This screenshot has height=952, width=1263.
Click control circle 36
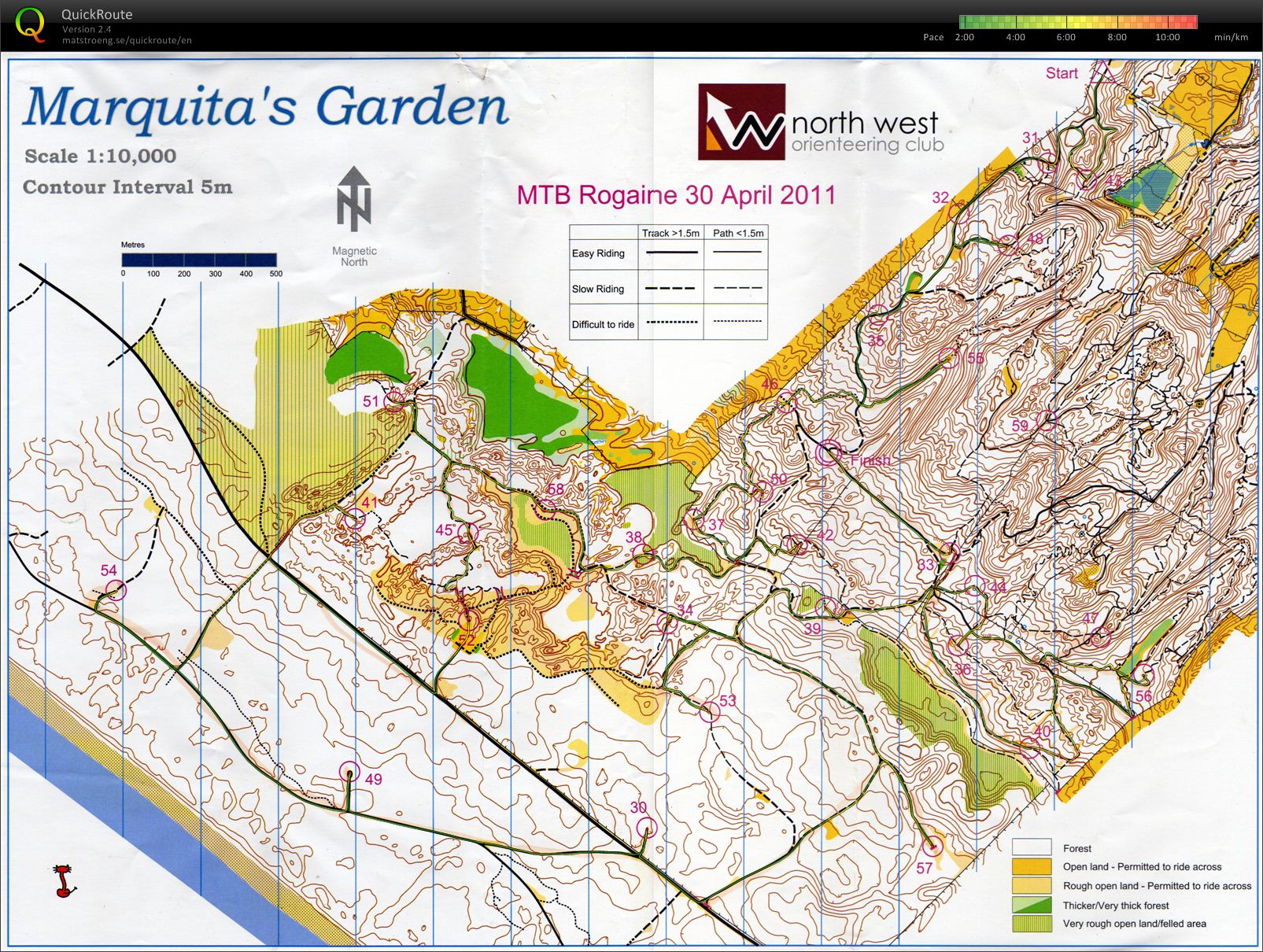click(x=957, y=647)
